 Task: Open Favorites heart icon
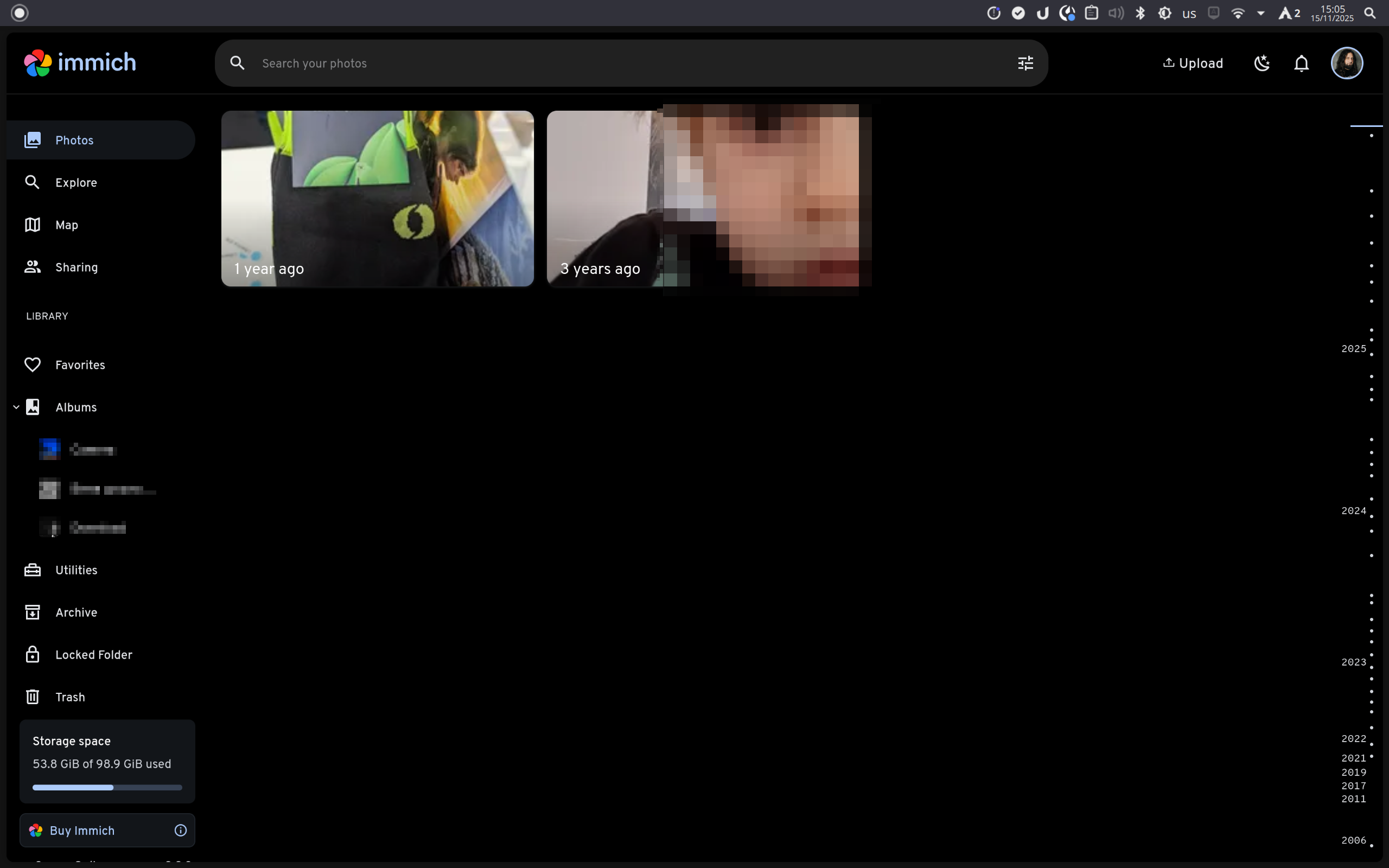click(x=33, y=365)
